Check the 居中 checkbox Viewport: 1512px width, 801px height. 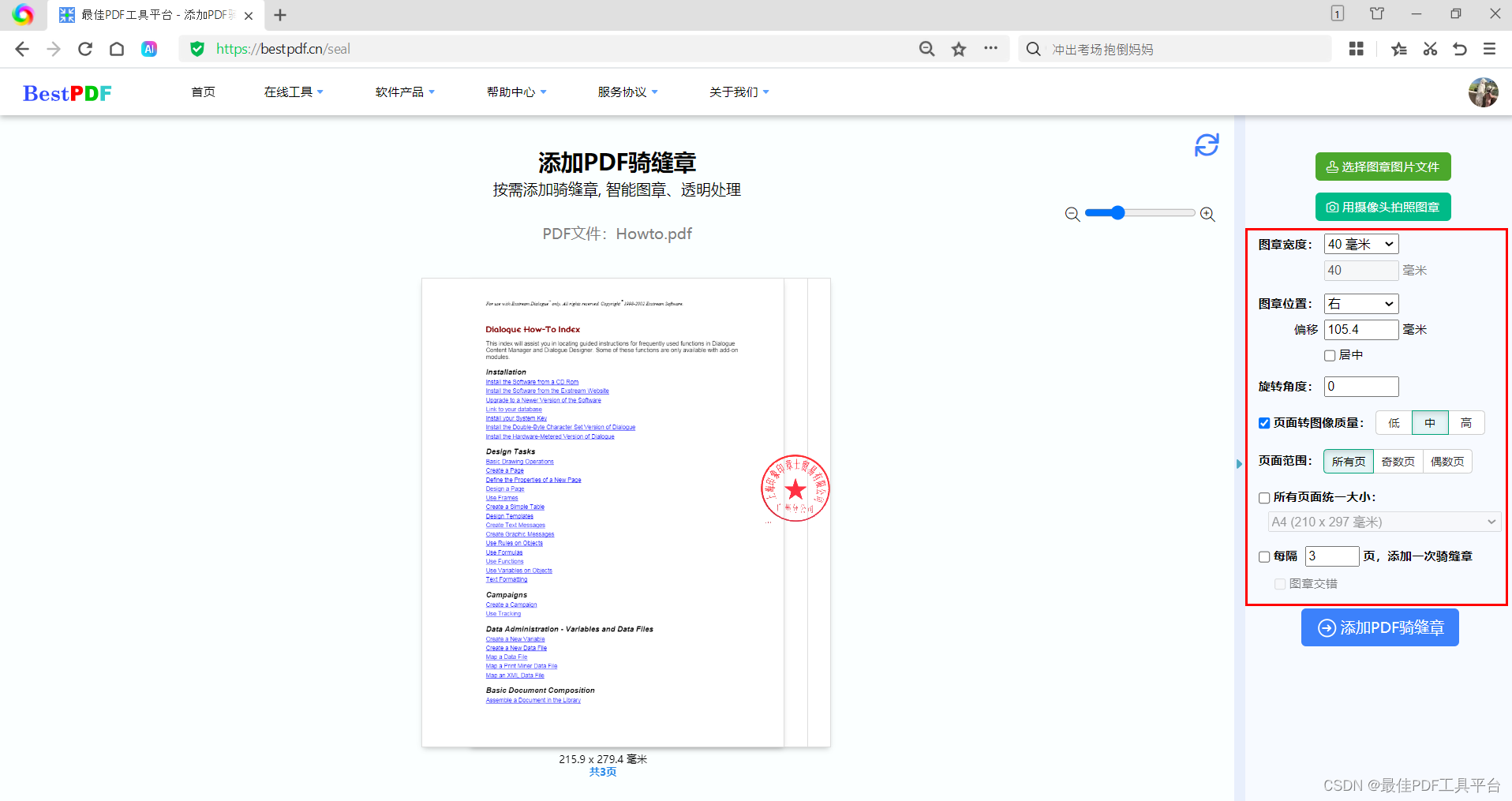click(x=1330, y=356)
